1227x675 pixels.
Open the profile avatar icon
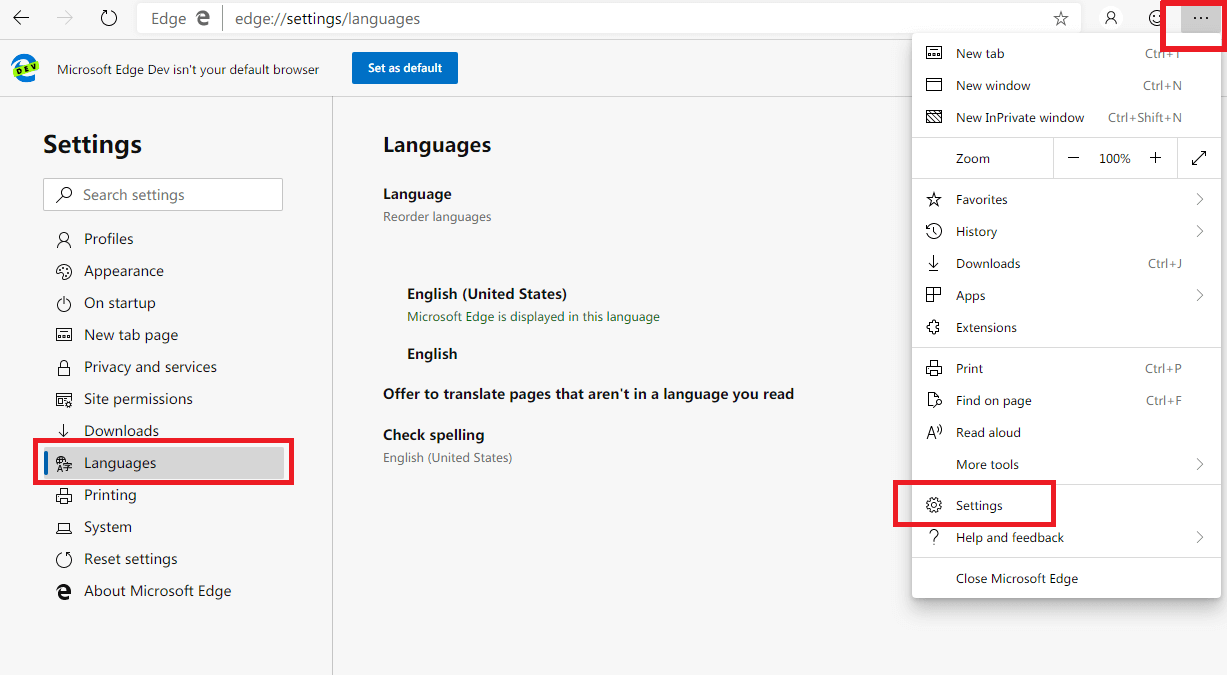(x=1111, y=18)
